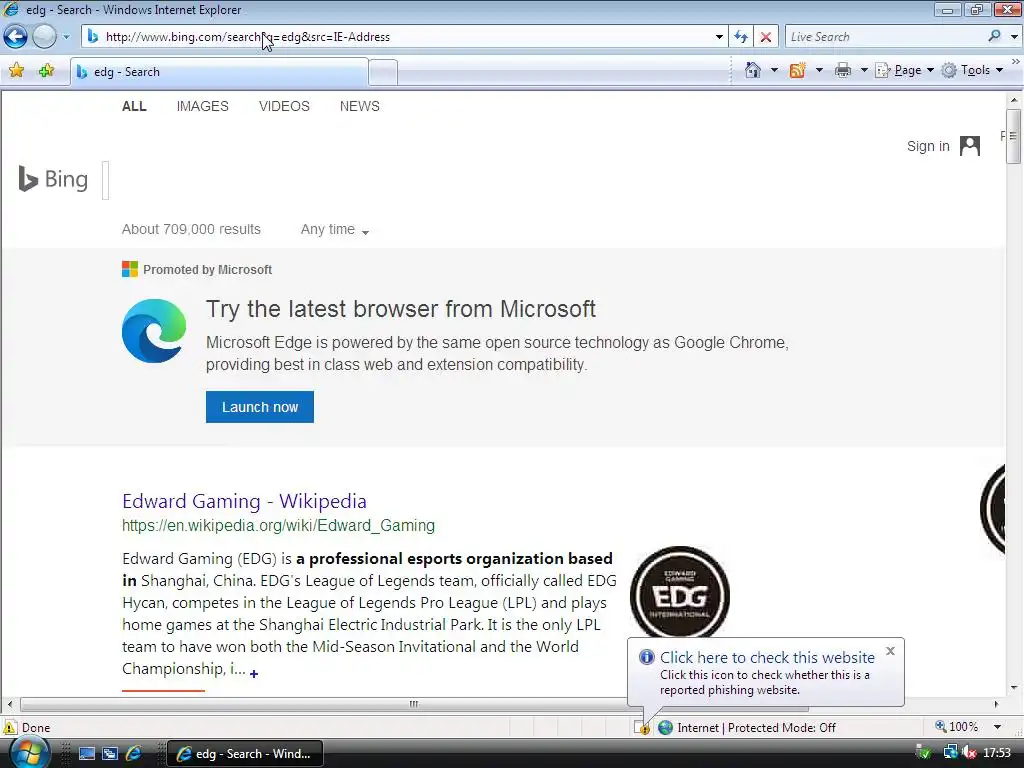Click the Sign in link

tap(928, 146)
